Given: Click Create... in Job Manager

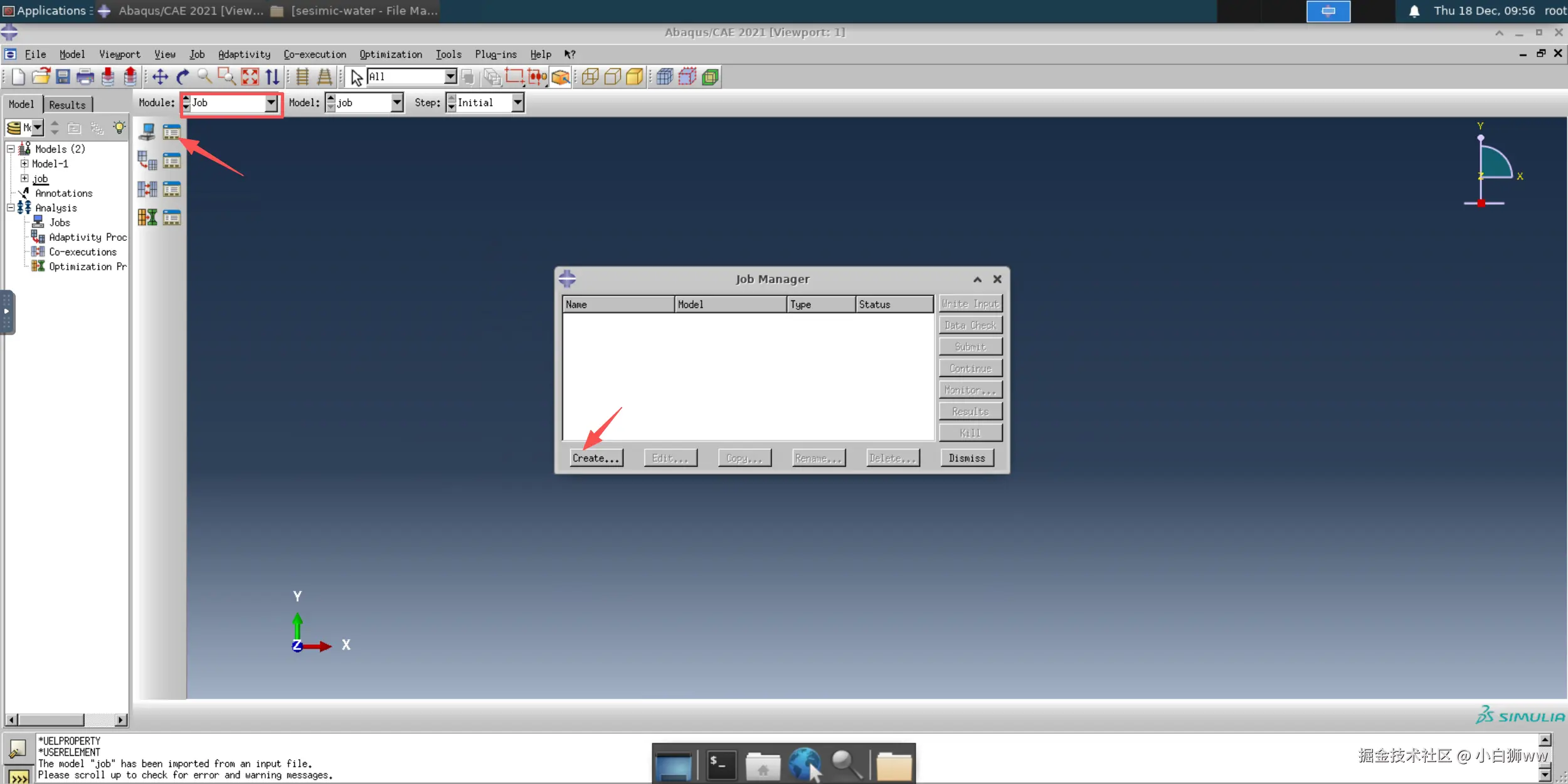Looking at the screenshot, I should click(595, 458).
